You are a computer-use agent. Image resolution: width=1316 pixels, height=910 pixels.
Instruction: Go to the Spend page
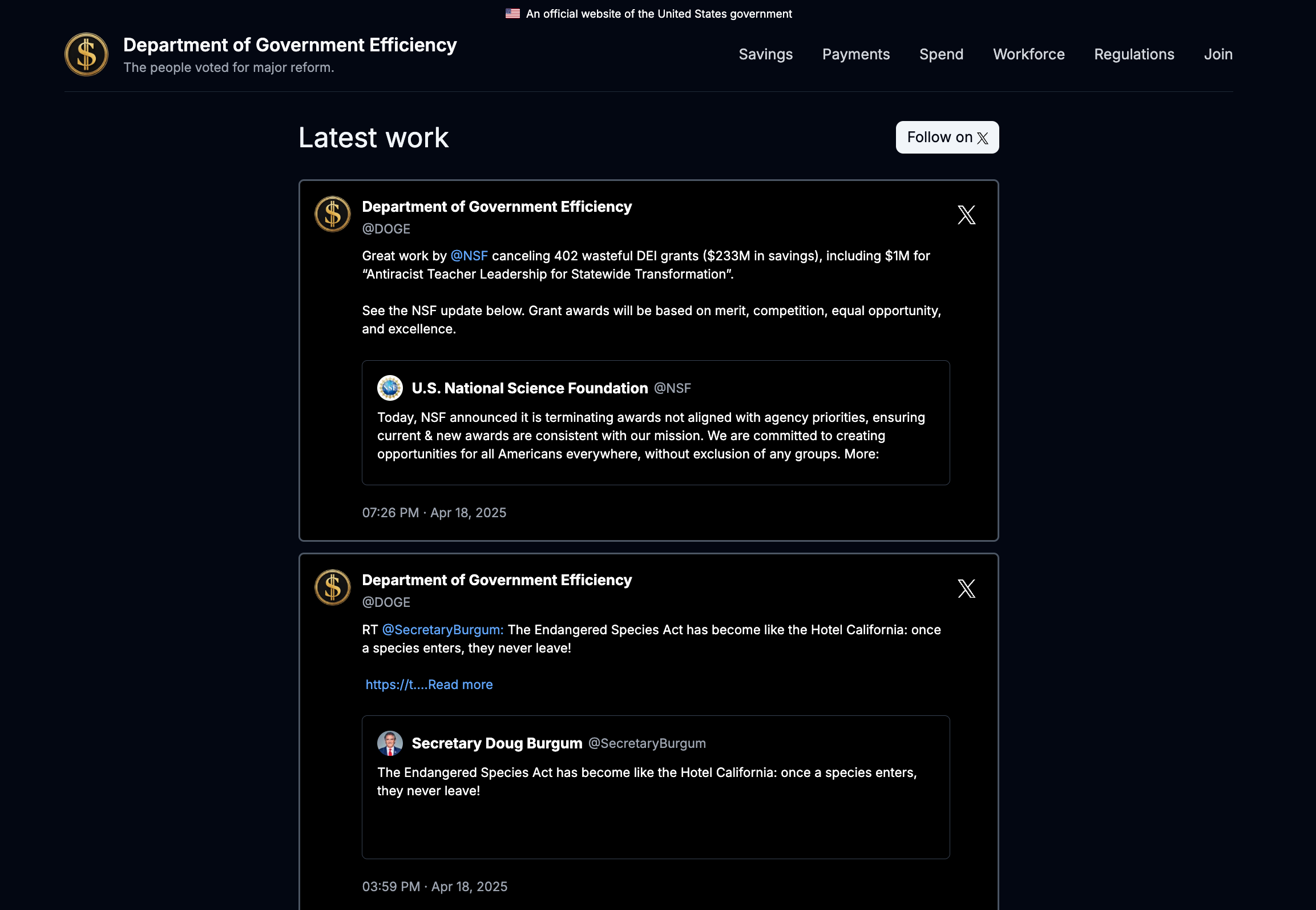coord(941,54)
